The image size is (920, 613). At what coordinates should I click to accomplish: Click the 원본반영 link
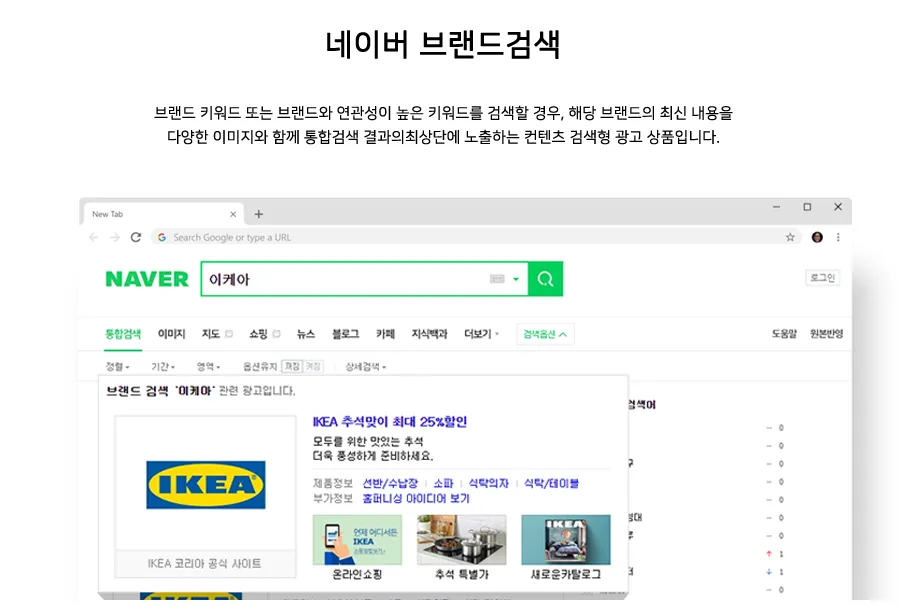pyautogui.click(x=826, y=334)
